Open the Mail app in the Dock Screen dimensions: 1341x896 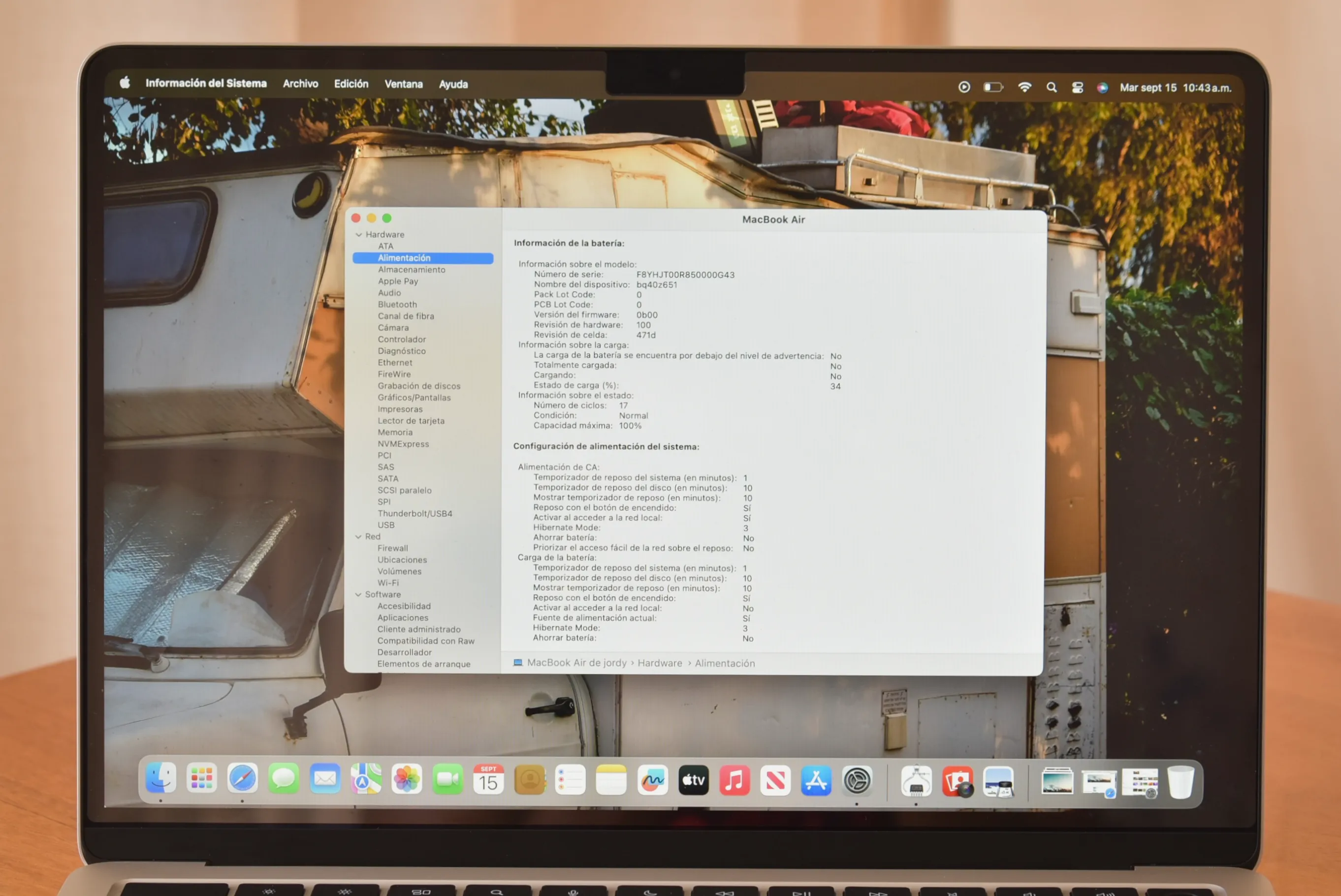tap(325, 779)
